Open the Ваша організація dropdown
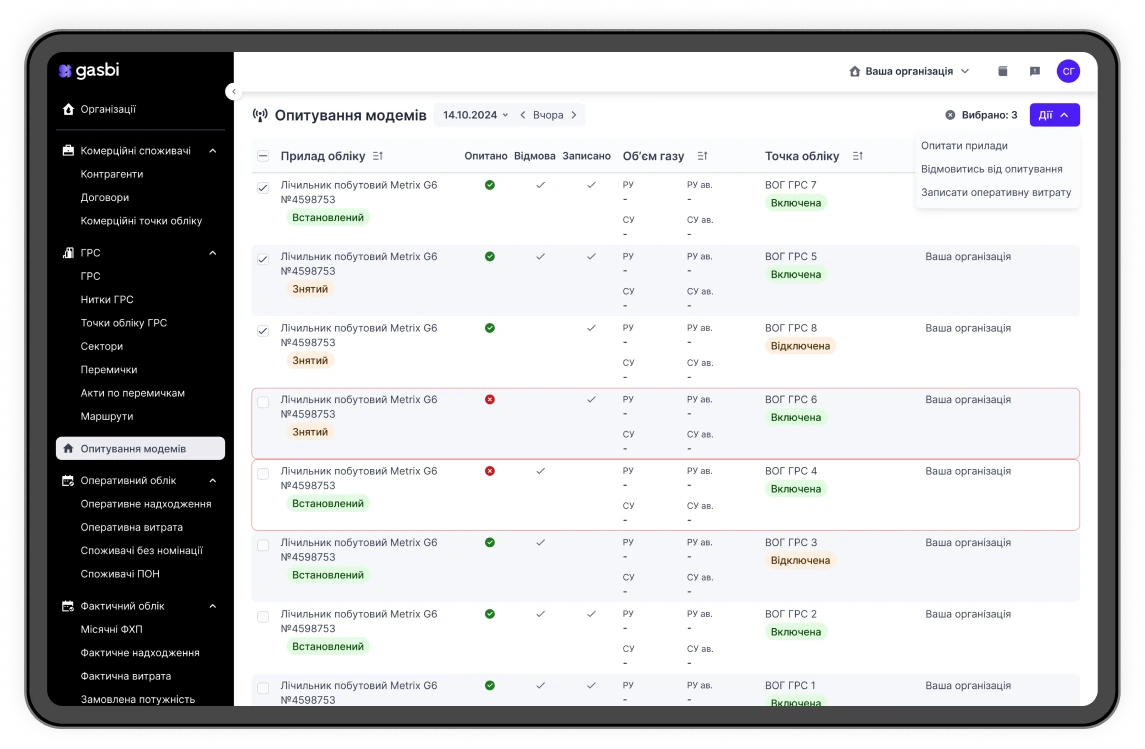Viewport: 1145px width, 749px height. click(909, 71)
